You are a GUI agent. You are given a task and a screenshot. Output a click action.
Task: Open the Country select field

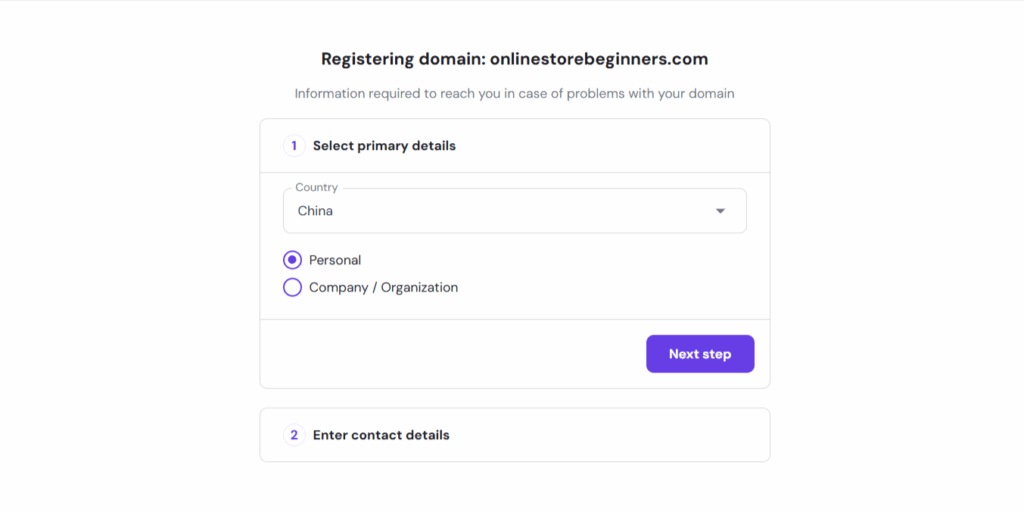[x=514, y=211]
